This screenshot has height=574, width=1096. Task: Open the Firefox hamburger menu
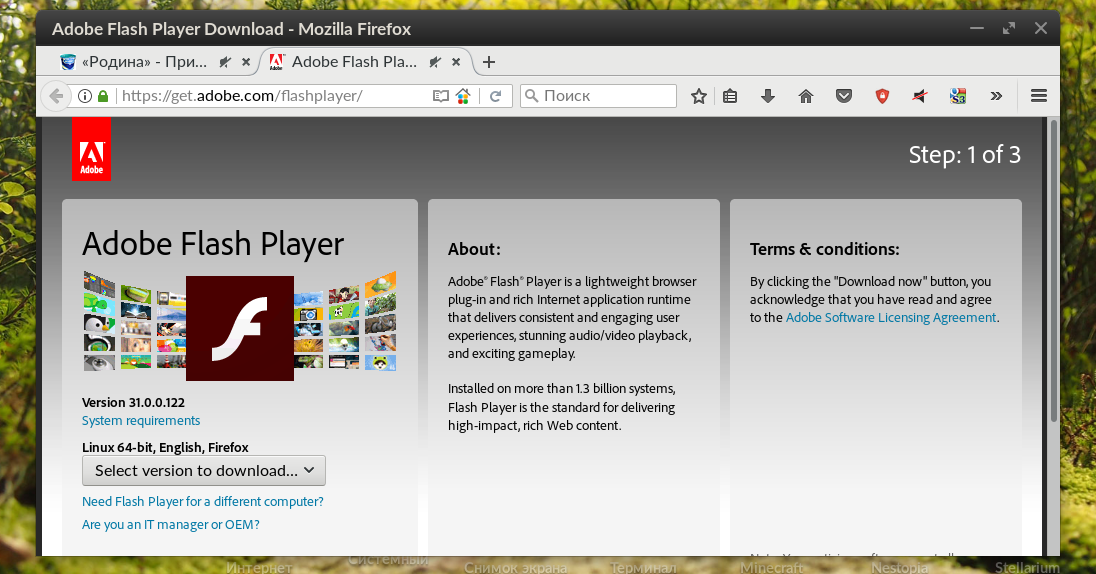(1039, 96)
